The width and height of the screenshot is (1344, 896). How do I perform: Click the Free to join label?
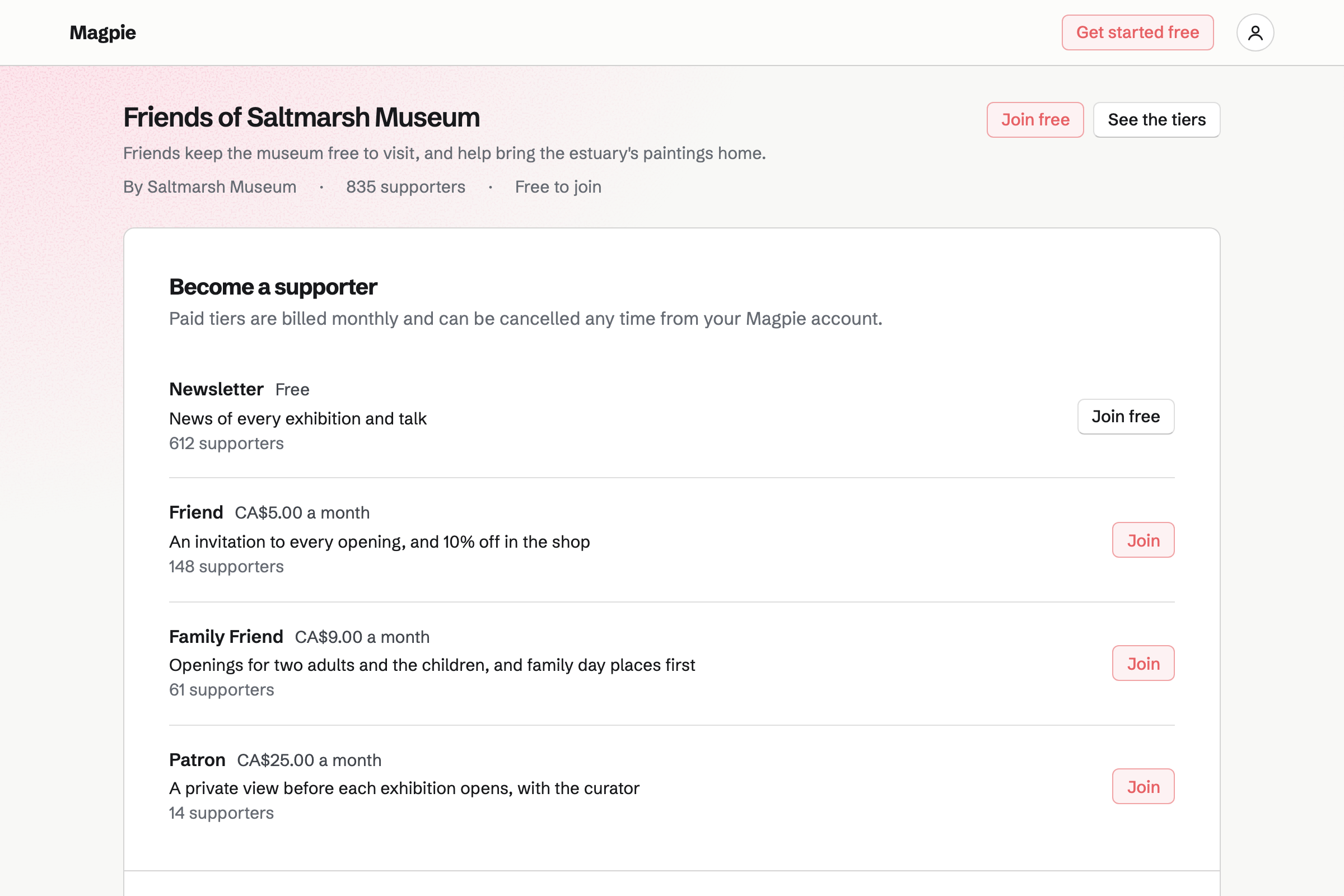pyautogui.click(x=558, y=188)
